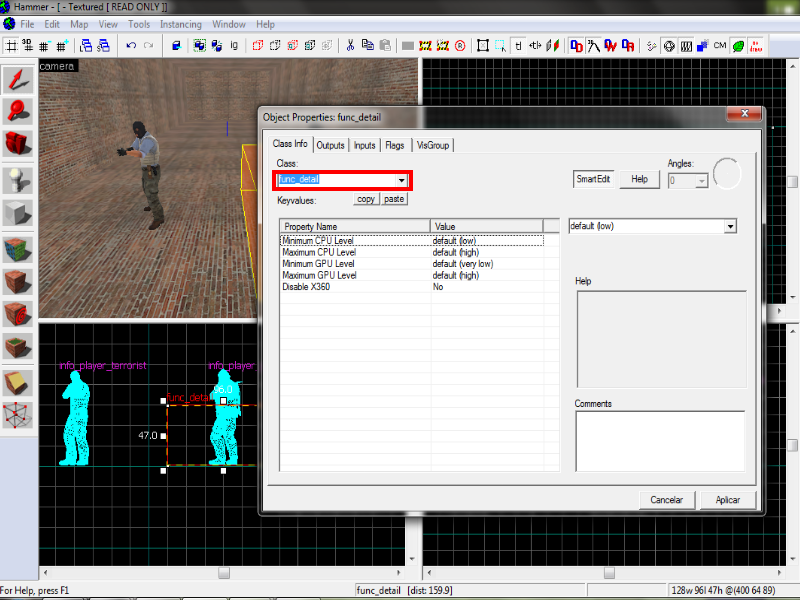Click the DR displacement icon

(x=628, y=46)
